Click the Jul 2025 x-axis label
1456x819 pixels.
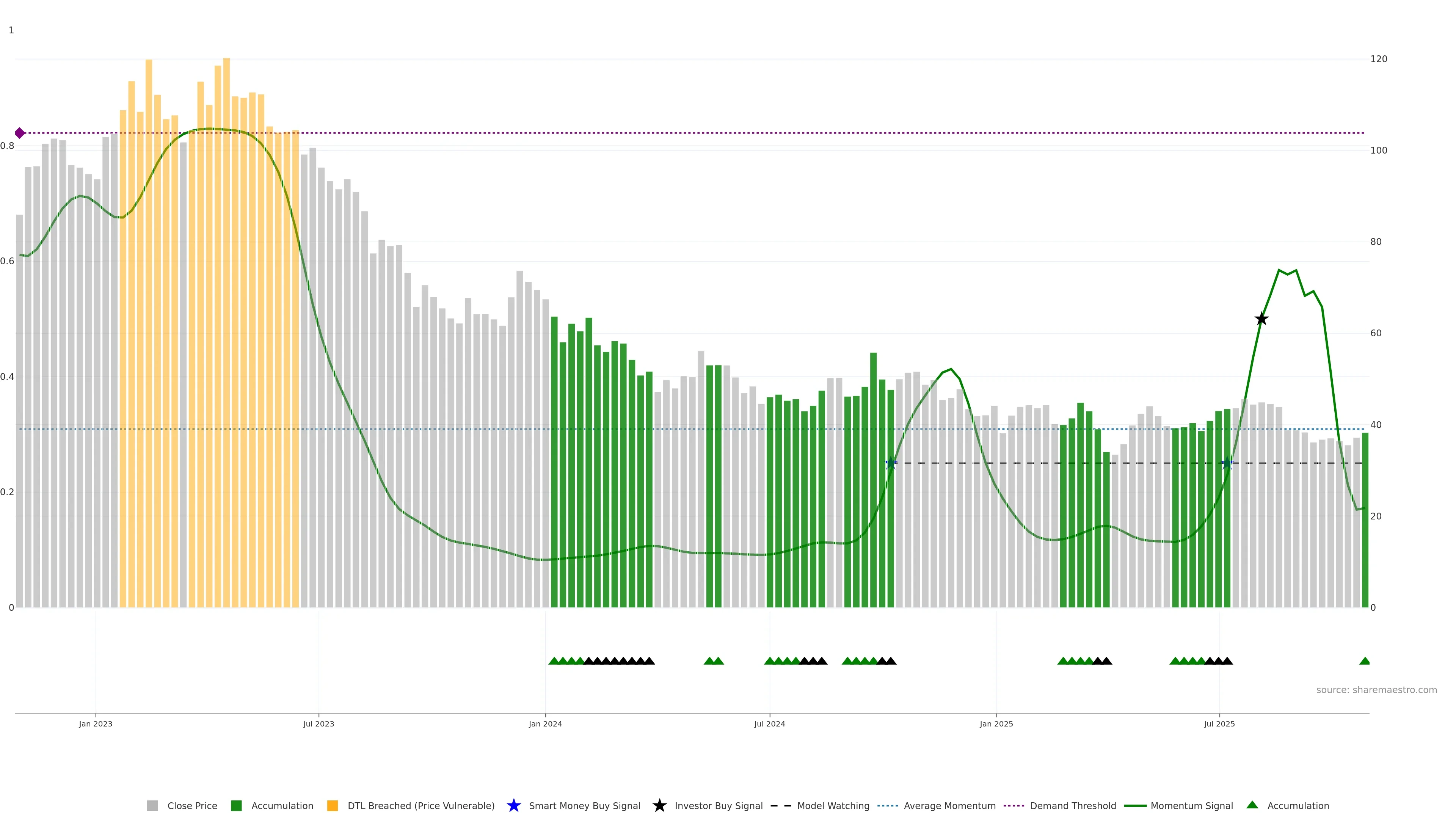tap(1219, 723)
